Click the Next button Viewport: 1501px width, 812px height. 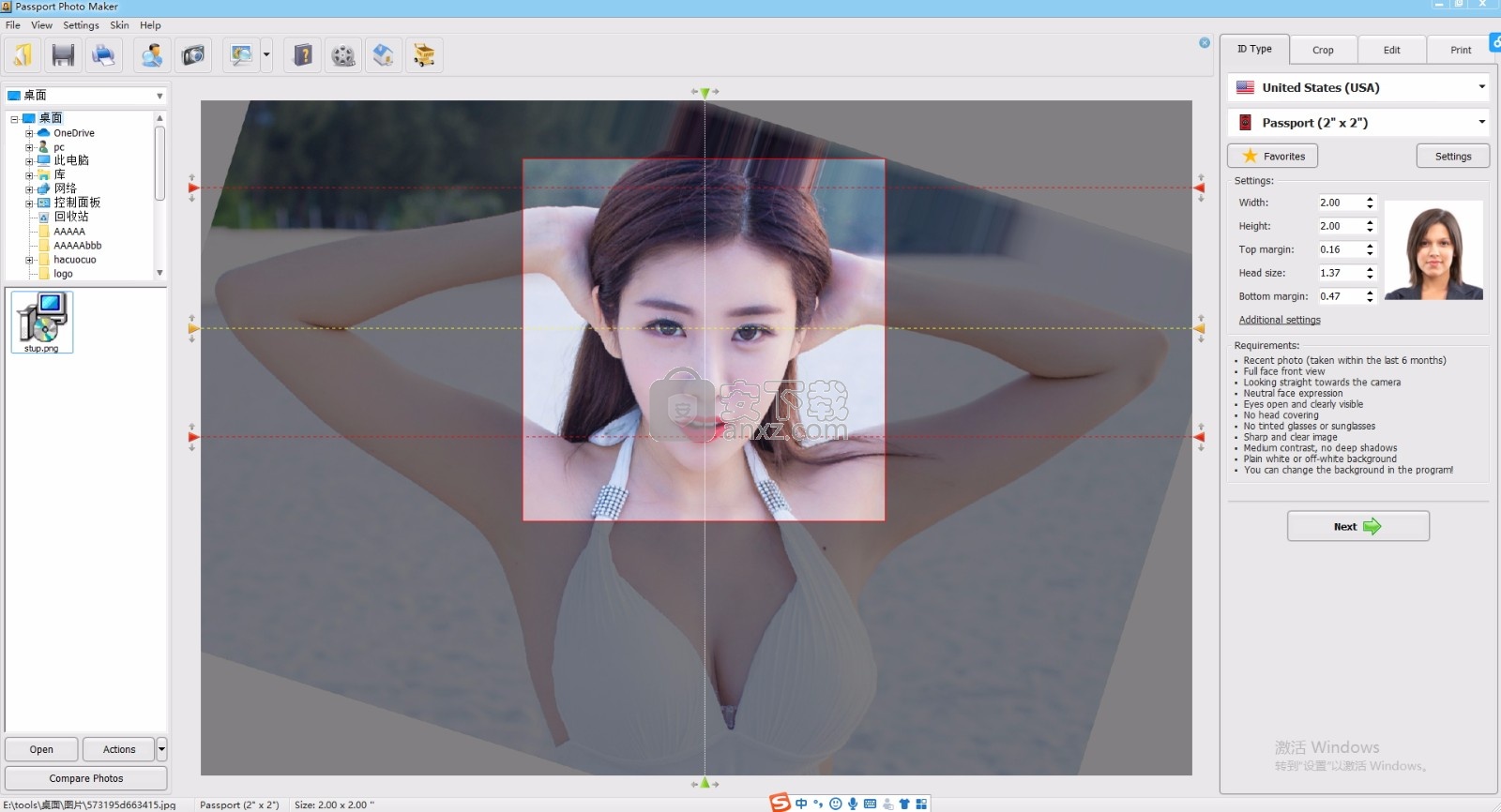click(x=1357, y=526)
